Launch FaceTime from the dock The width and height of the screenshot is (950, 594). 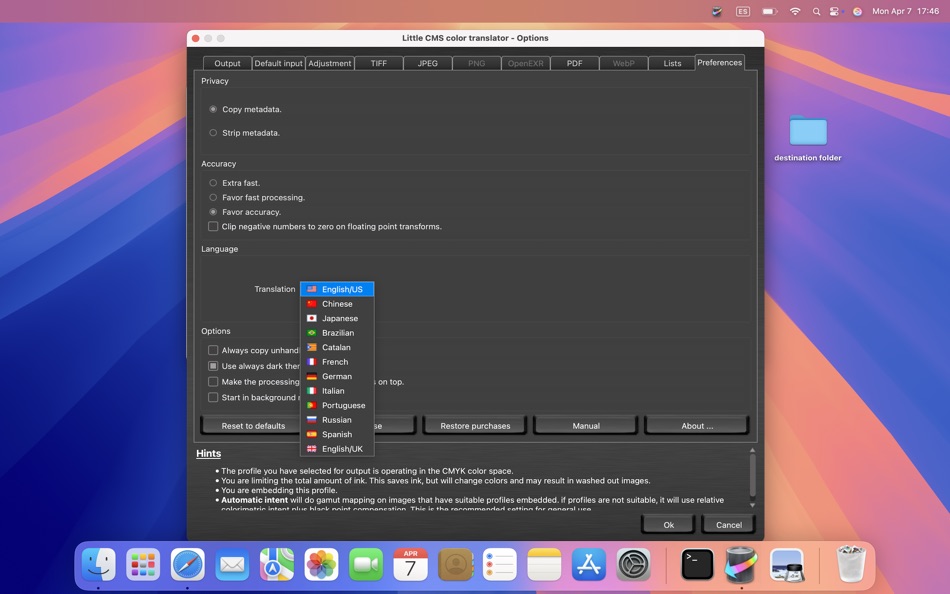(x=366, y=564)
